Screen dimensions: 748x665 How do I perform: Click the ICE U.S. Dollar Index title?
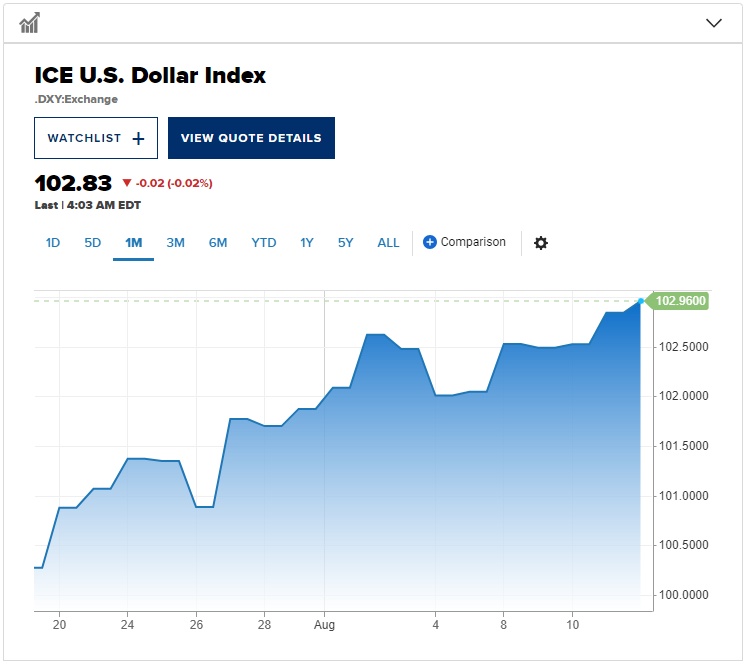[x=151, y=75]
